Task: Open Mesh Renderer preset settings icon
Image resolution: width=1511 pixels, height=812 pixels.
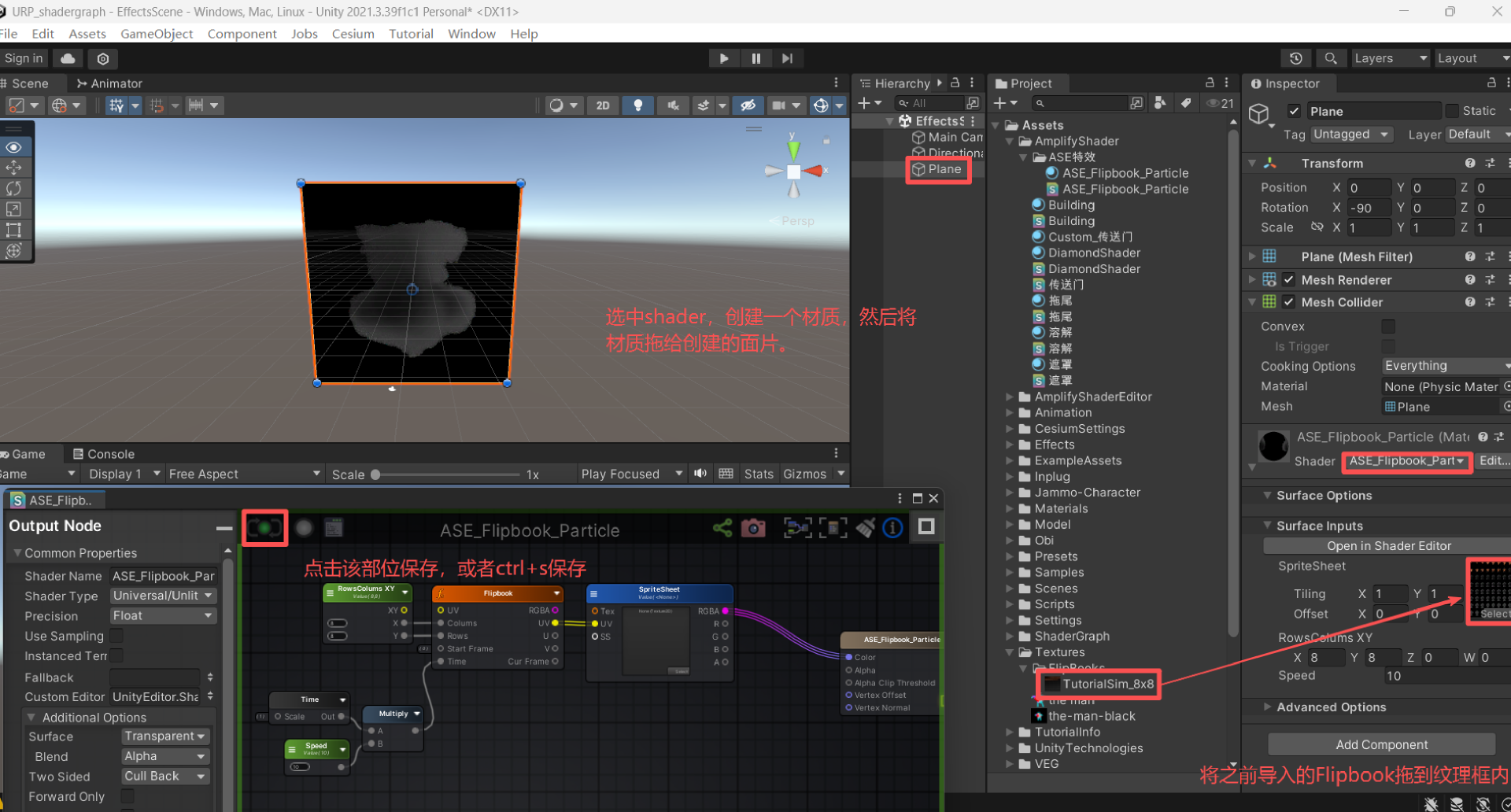Action: pyautogui.click(x=1490, y=279)
